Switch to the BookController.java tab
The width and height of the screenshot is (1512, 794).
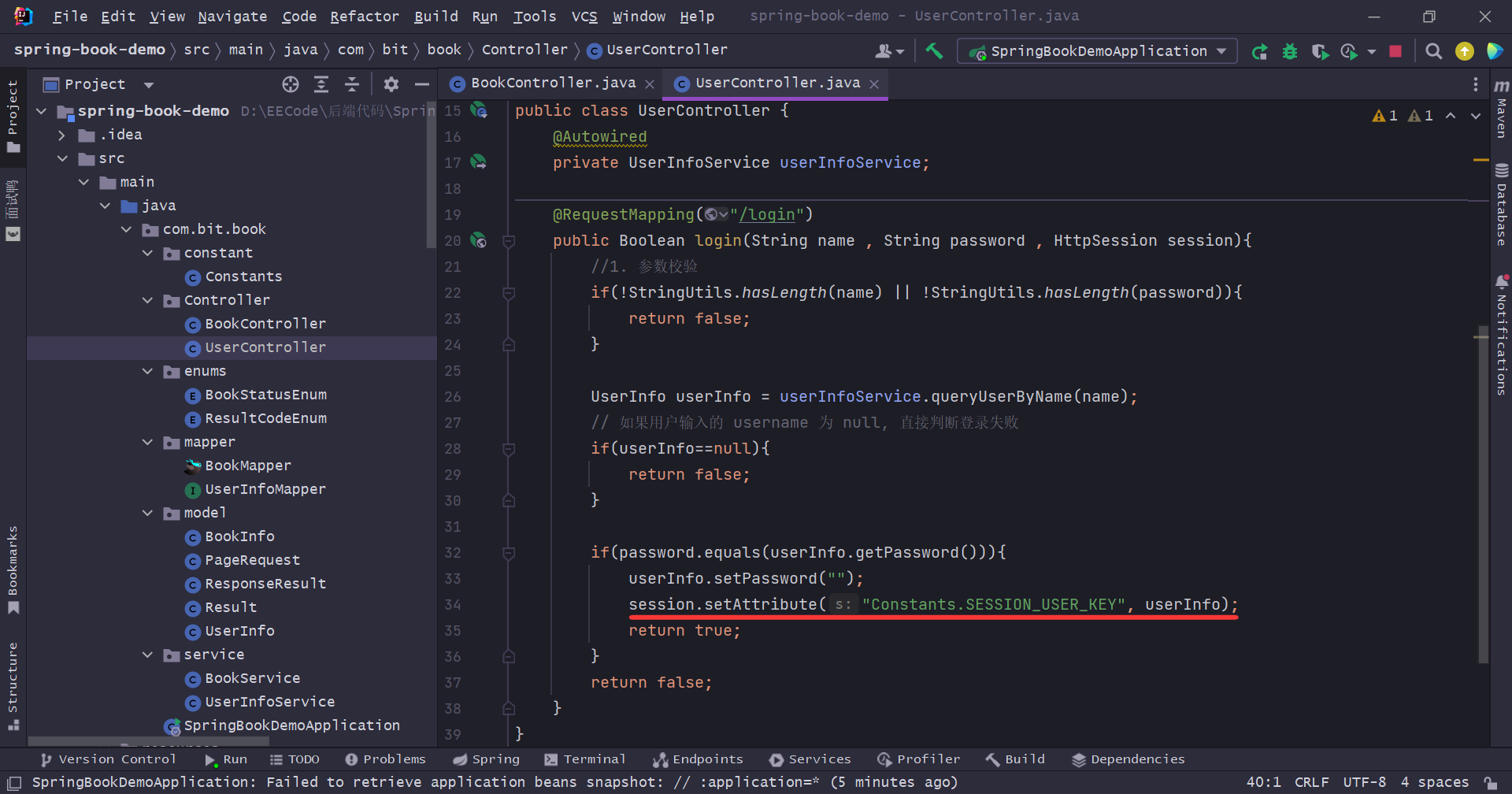(553, 83)
